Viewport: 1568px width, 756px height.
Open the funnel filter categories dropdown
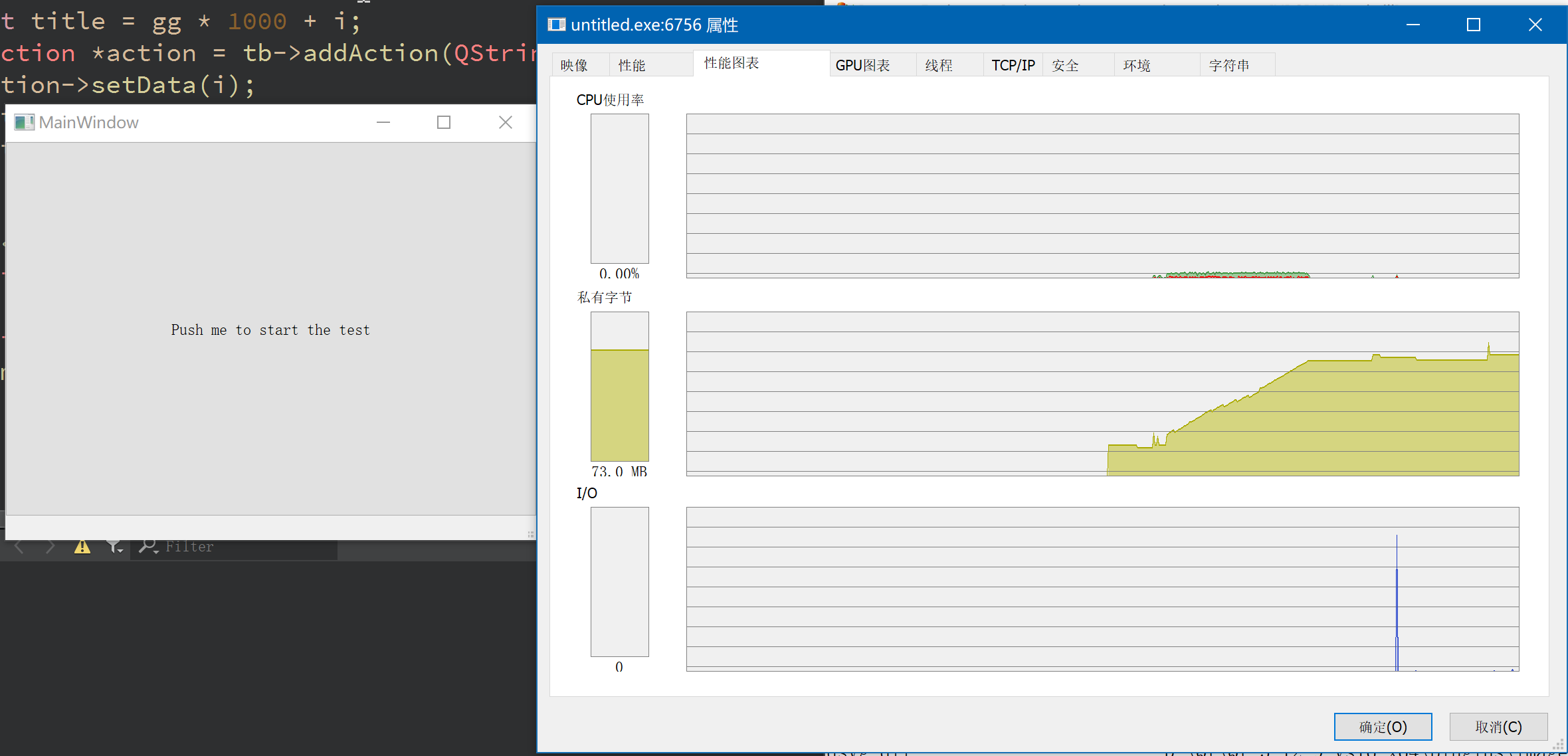point(115,547)
